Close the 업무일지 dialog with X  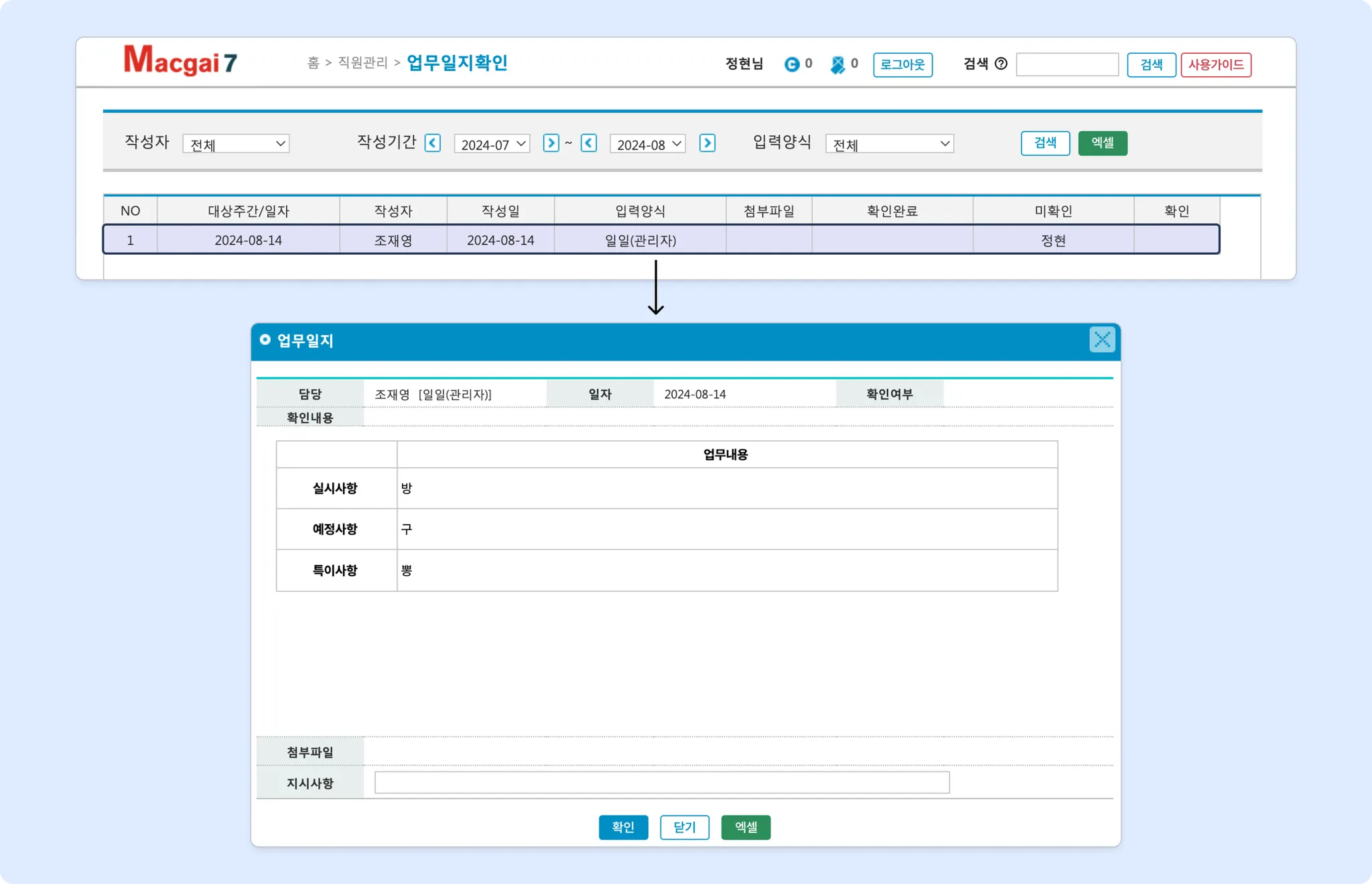pos(1102,340)
